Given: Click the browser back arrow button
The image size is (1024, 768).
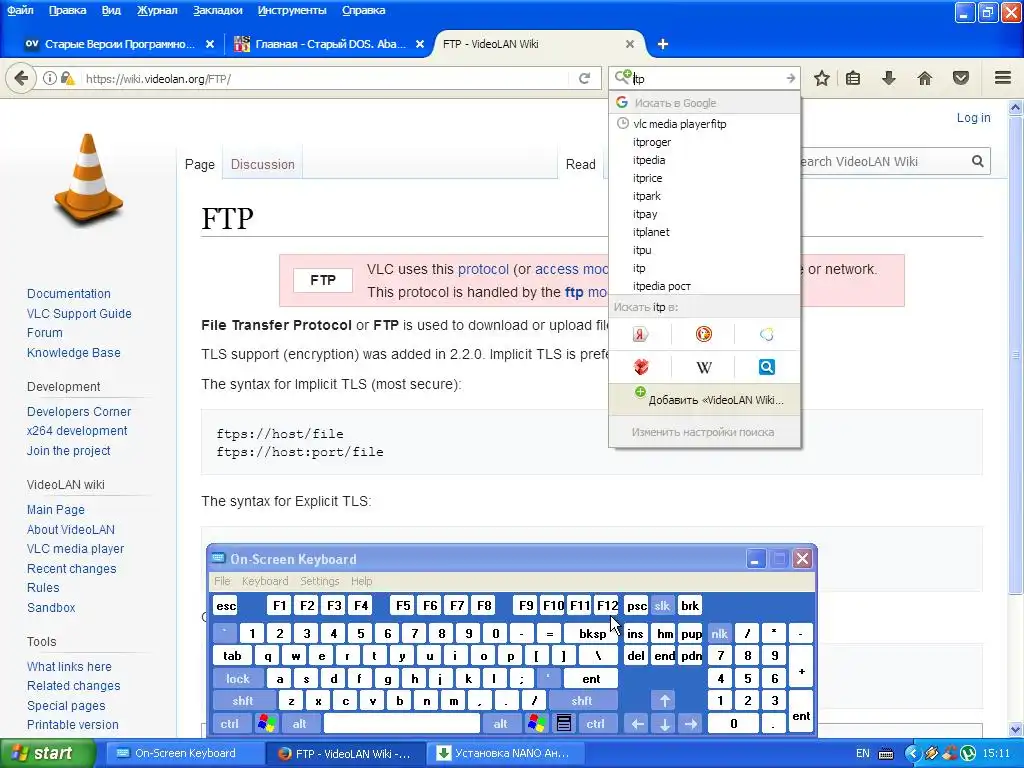Looking at the screenshot, I should pos(21,78).
